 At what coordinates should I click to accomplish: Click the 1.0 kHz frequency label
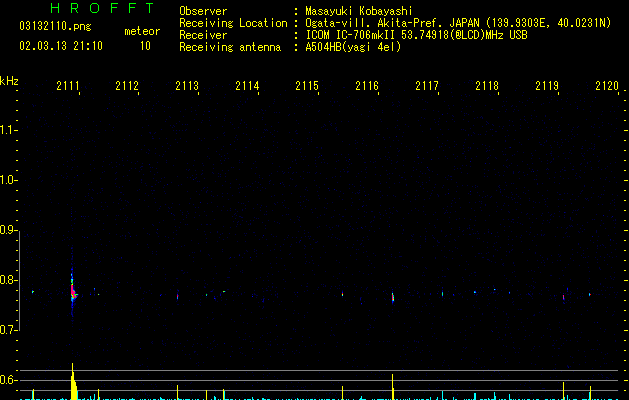[x=9, y=180]
